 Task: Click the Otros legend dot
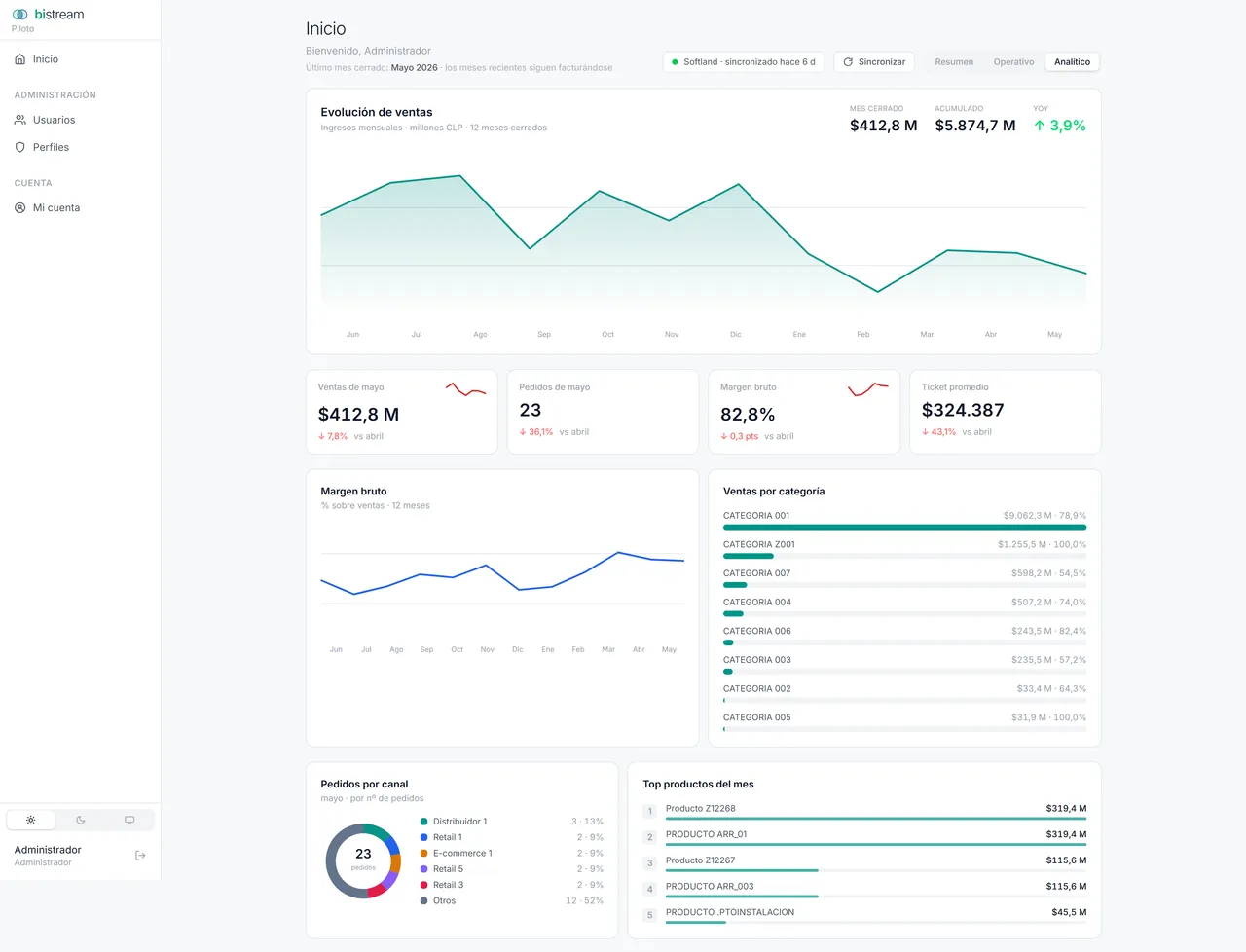coord(423,900)
